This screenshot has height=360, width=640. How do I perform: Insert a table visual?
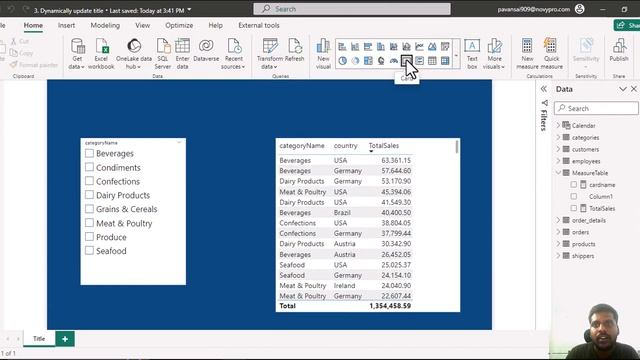pyautogui.click(x=432, y=61)
